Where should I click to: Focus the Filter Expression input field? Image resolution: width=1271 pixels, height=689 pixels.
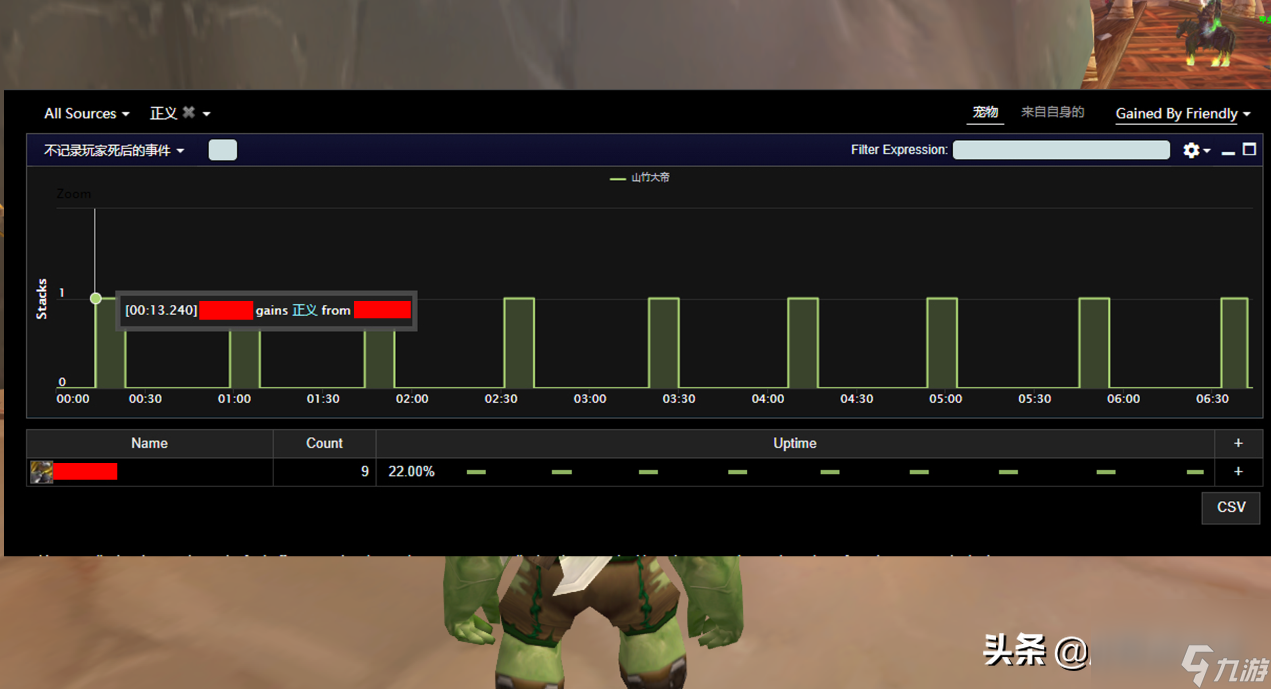click(x=1061, y=150)
